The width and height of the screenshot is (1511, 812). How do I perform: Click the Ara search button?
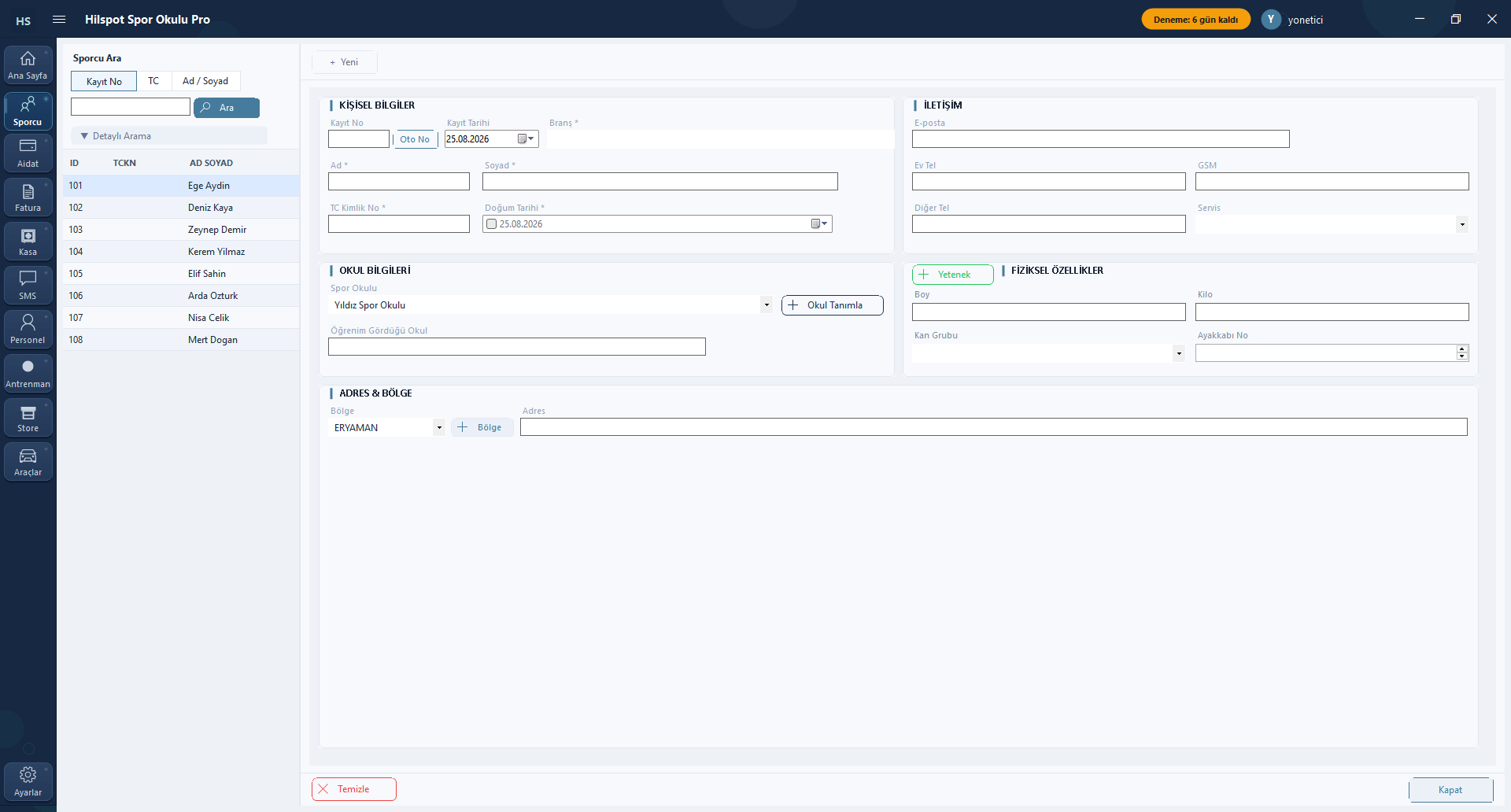coord(227,108)
